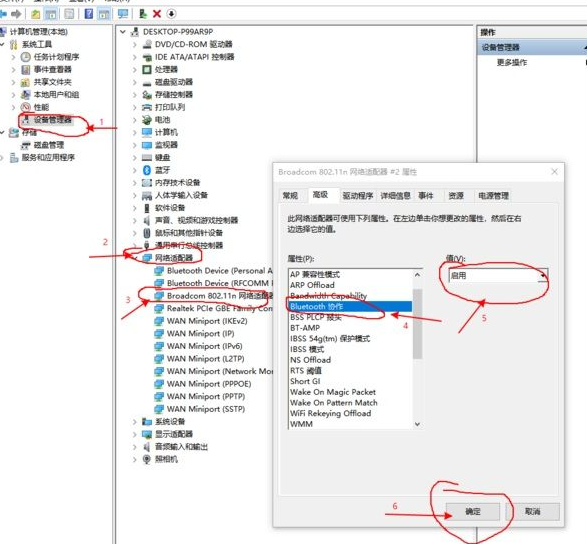This screenshot has width=587, height=544.
Task: Click the 显示适配器 icon
Action: [x=147, y=434]
